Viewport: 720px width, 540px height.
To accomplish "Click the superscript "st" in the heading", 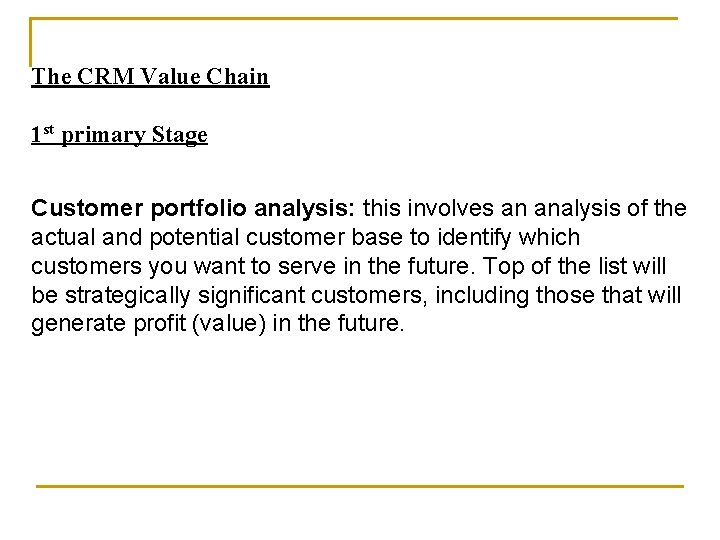I will (48, 130).
